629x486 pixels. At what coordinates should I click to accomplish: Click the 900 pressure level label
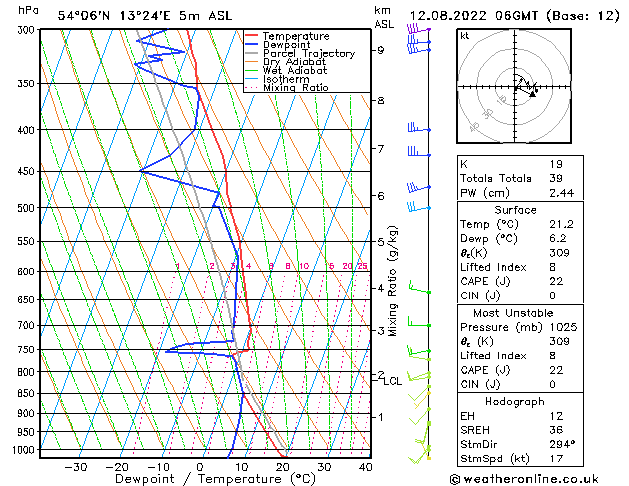(x=28, y=413)
